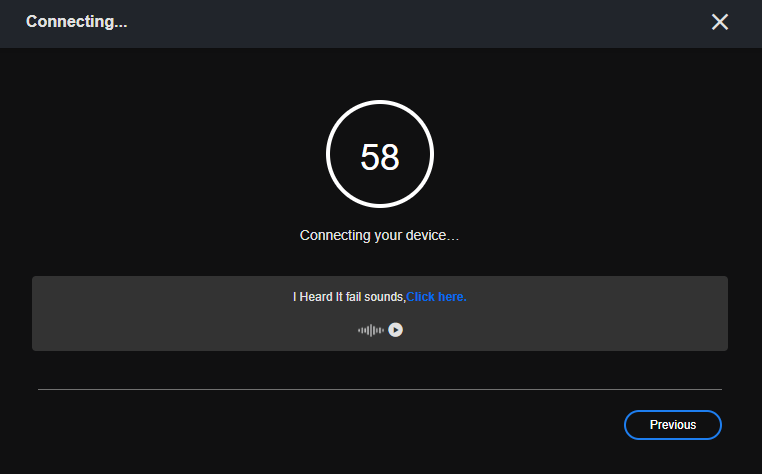The height and width of the screenshot is (474, 762).
Task: Click the 'Connecting...' dialog title
Action: pyautogui.click(x=77, y=22)
